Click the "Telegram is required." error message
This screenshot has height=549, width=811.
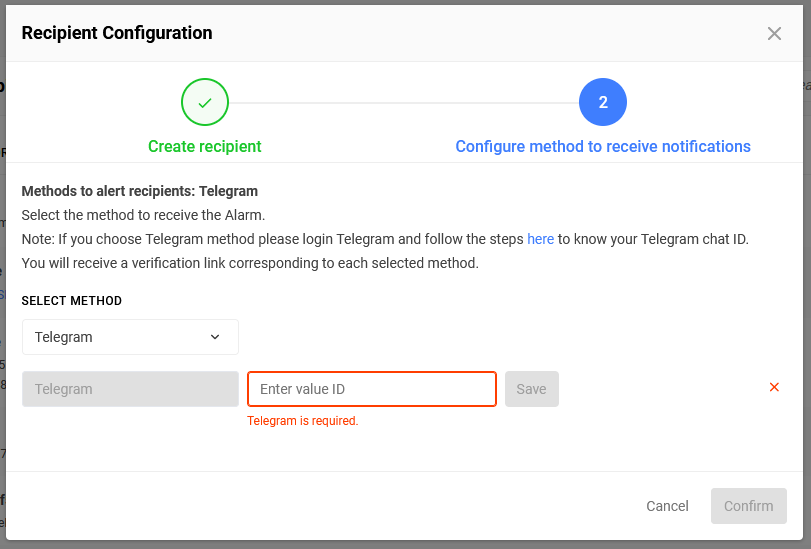303,421
